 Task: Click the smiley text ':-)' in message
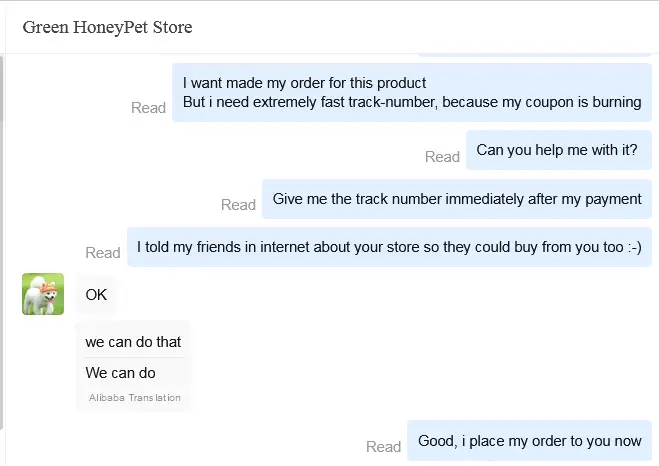635,247
